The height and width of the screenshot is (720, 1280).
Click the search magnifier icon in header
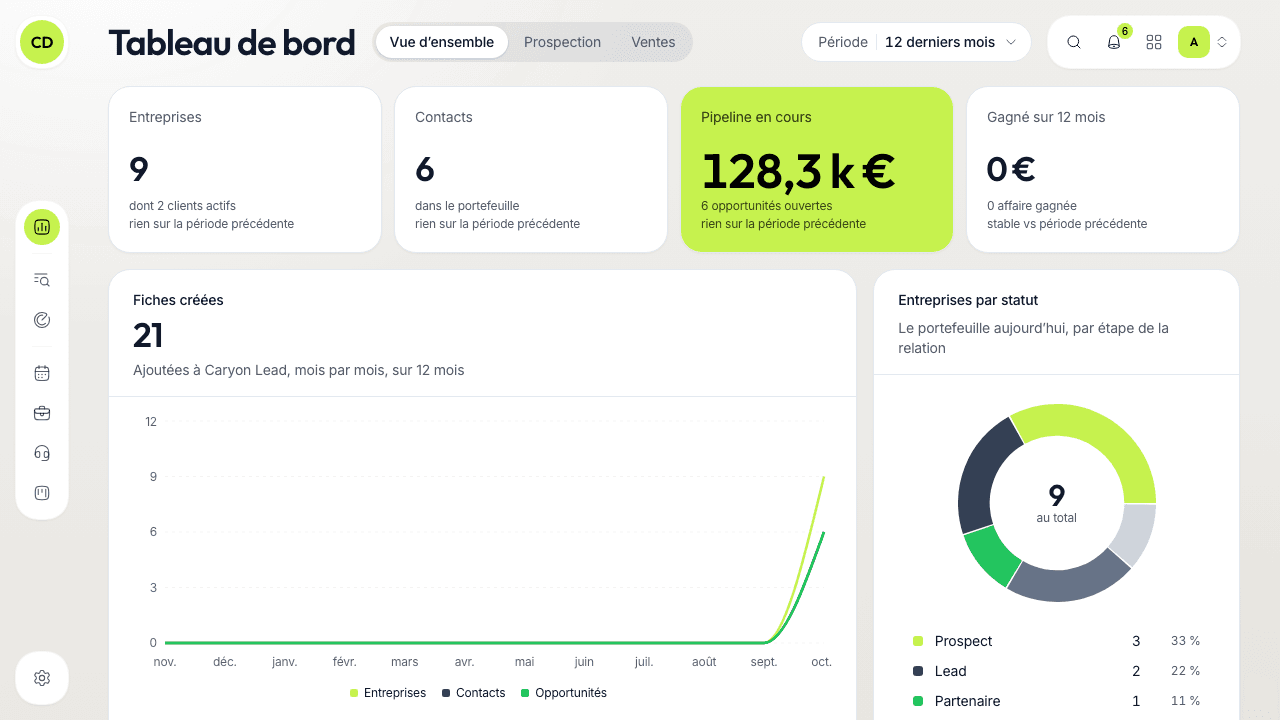[x=1074, y=42]
